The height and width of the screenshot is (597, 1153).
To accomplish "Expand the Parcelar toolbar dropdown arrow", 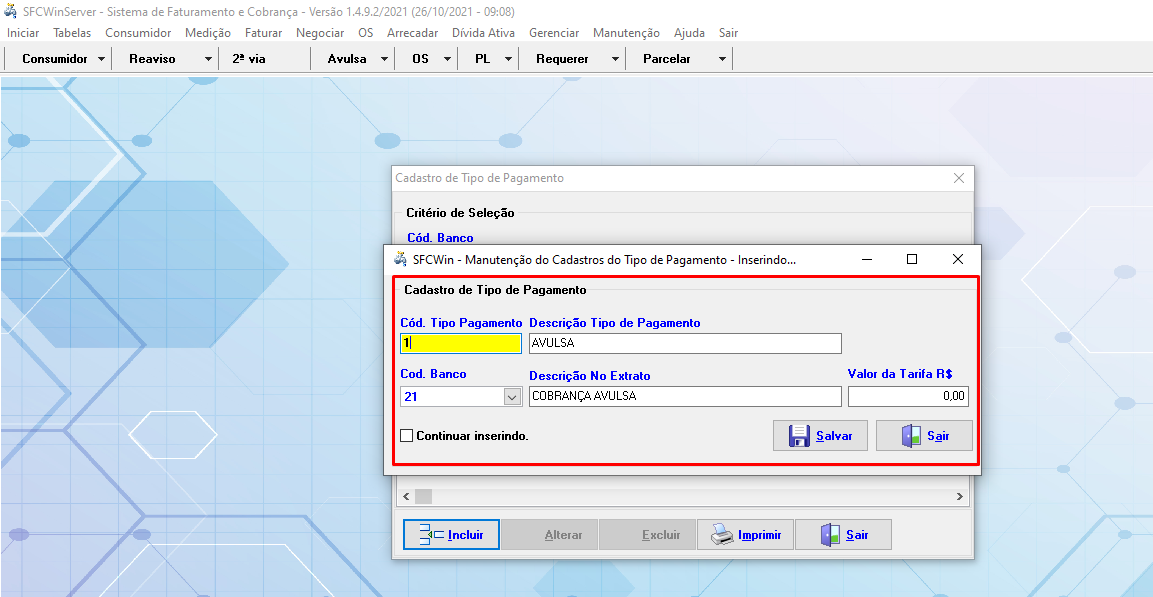I will pos(722,59).
